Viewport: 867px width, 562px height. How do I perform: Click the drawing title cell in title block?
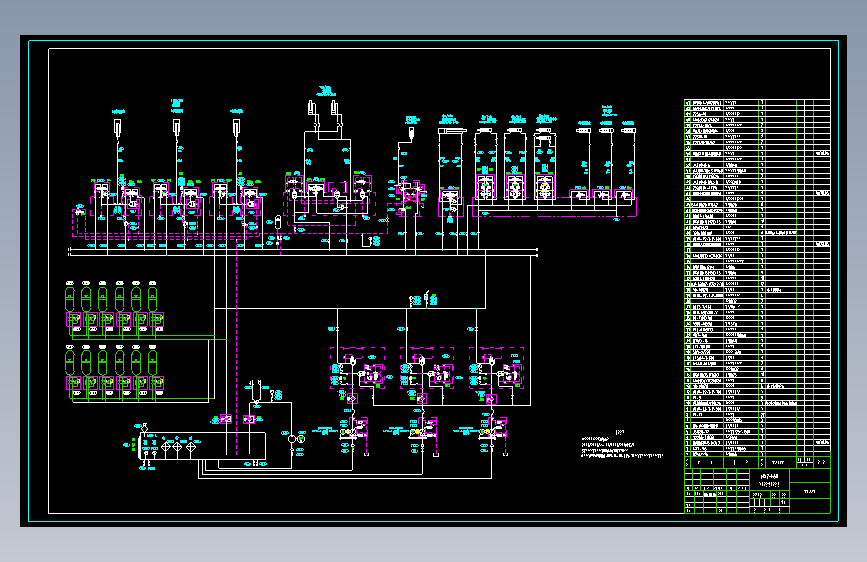point(769,480)
